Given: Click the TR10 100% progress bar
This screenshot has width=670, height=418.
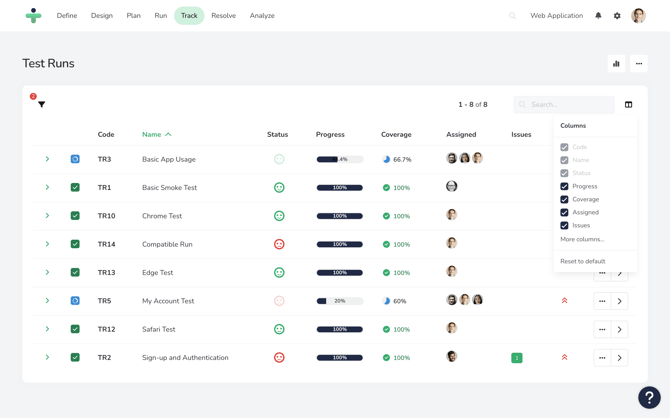Looking at the screenshot, I should click(340, 216).
